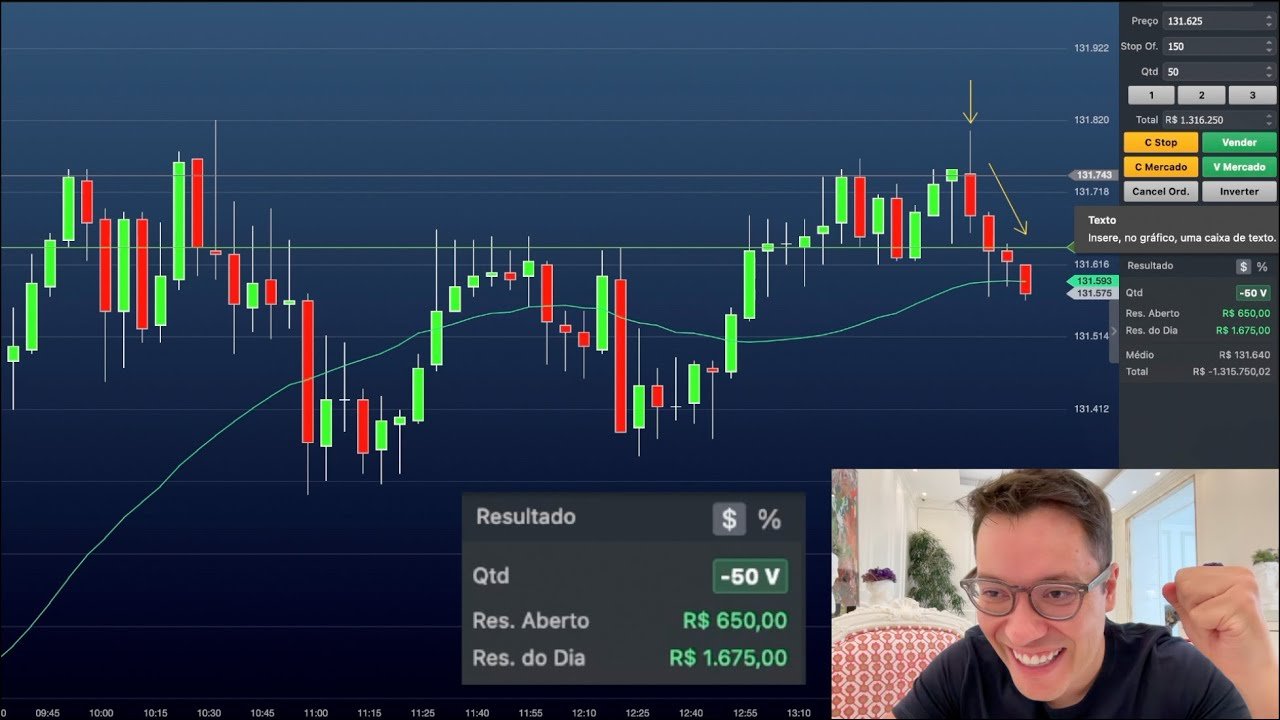Buy at market with C Mercado

(1160, 167)
